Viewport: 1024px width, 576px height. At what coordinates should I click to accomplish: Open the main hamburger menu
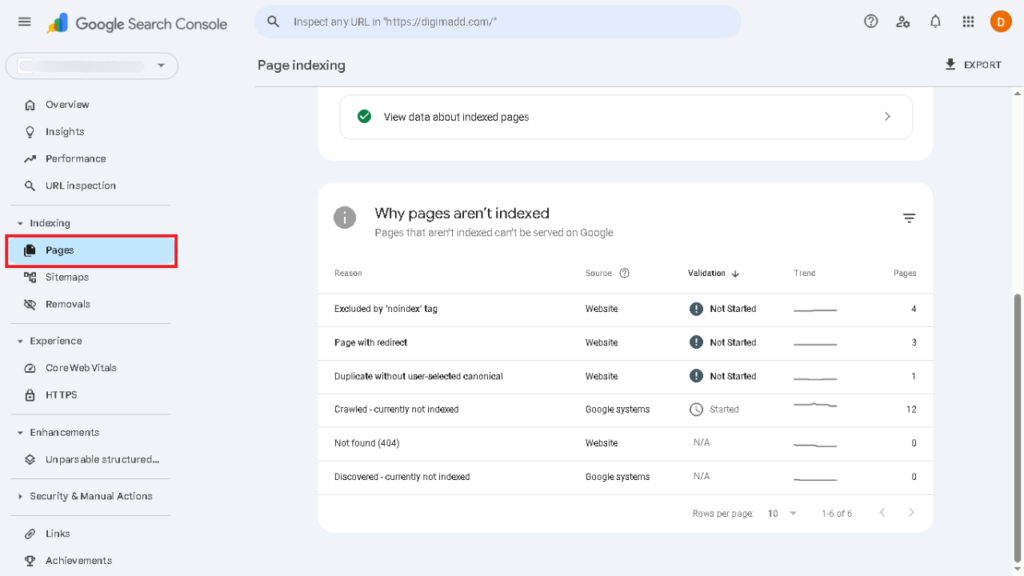tap(24, 22)
